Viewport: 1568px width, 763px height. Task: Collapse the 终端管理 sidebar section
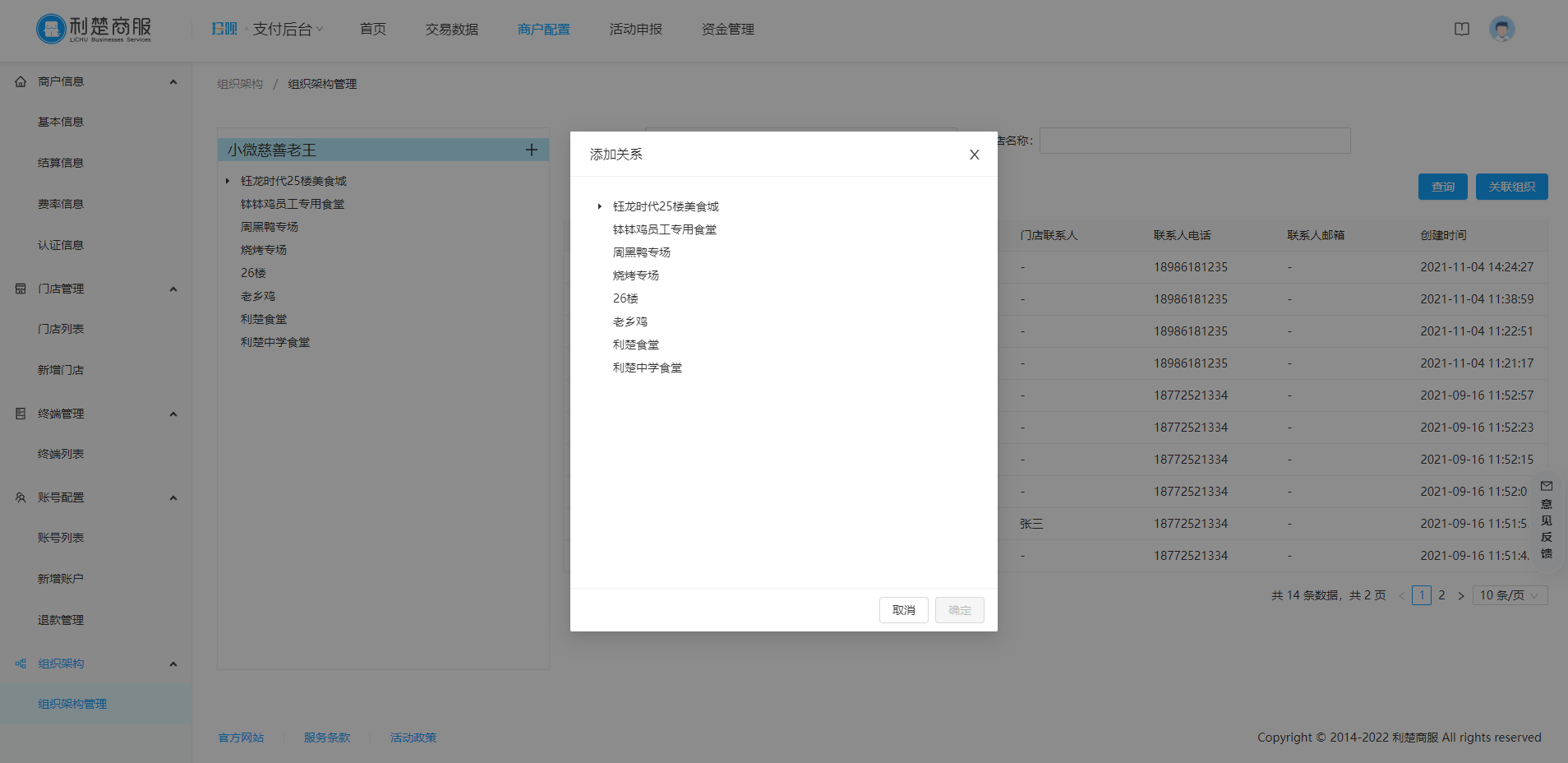(173, 414)
